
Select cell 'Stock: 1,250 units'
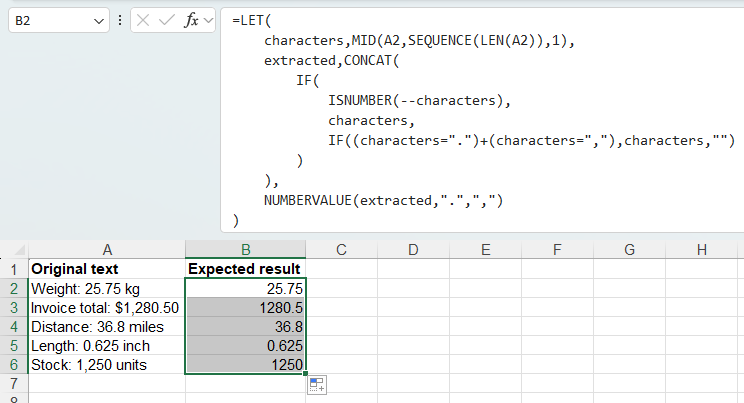[x=107, y=365]
